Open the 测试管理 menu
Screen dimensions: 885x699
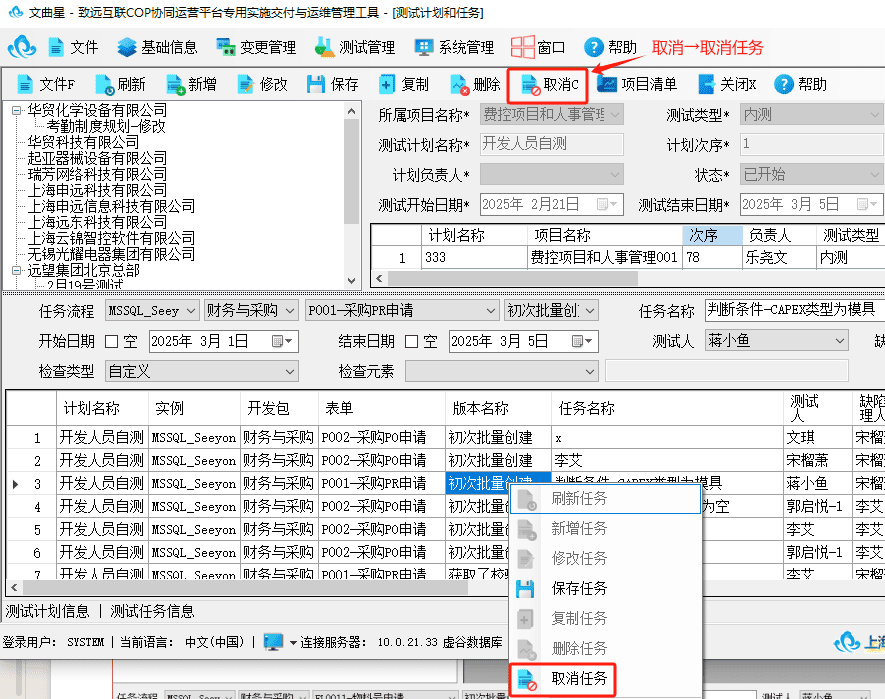click(x=355, y=47)
